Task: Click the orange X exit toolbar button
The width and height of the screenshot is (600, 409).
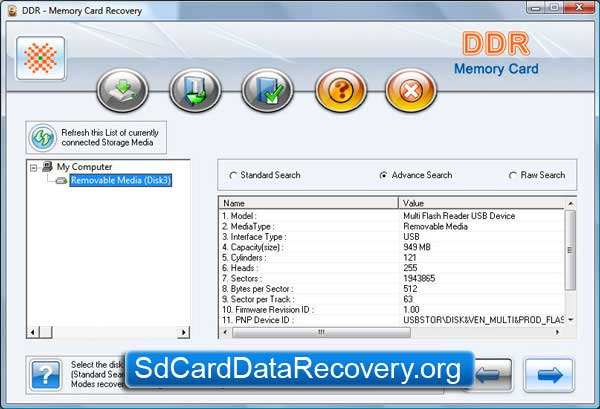Action: (x=411, y=90)
